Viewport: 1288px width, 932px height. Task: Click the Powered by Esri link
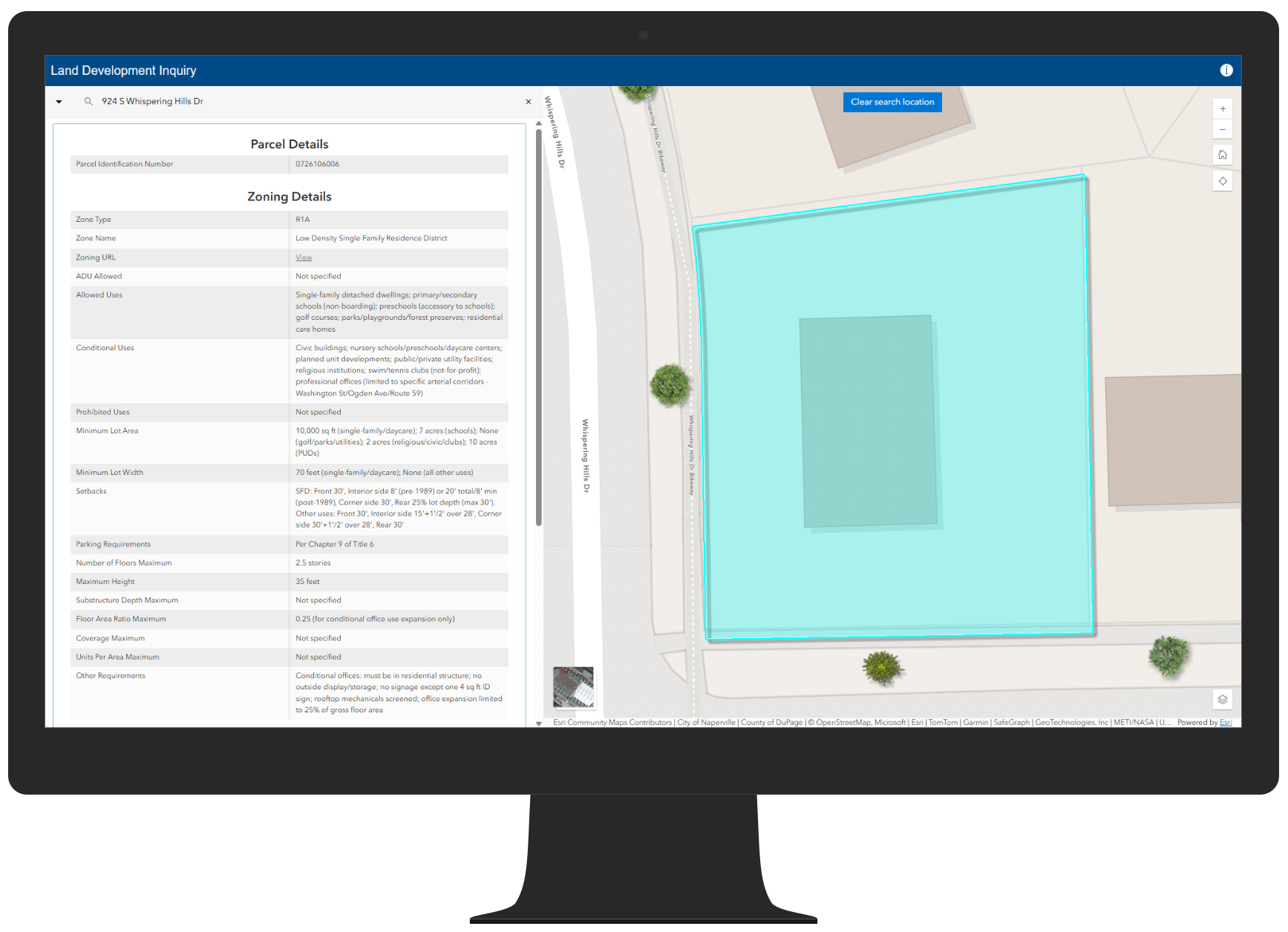1226,722
